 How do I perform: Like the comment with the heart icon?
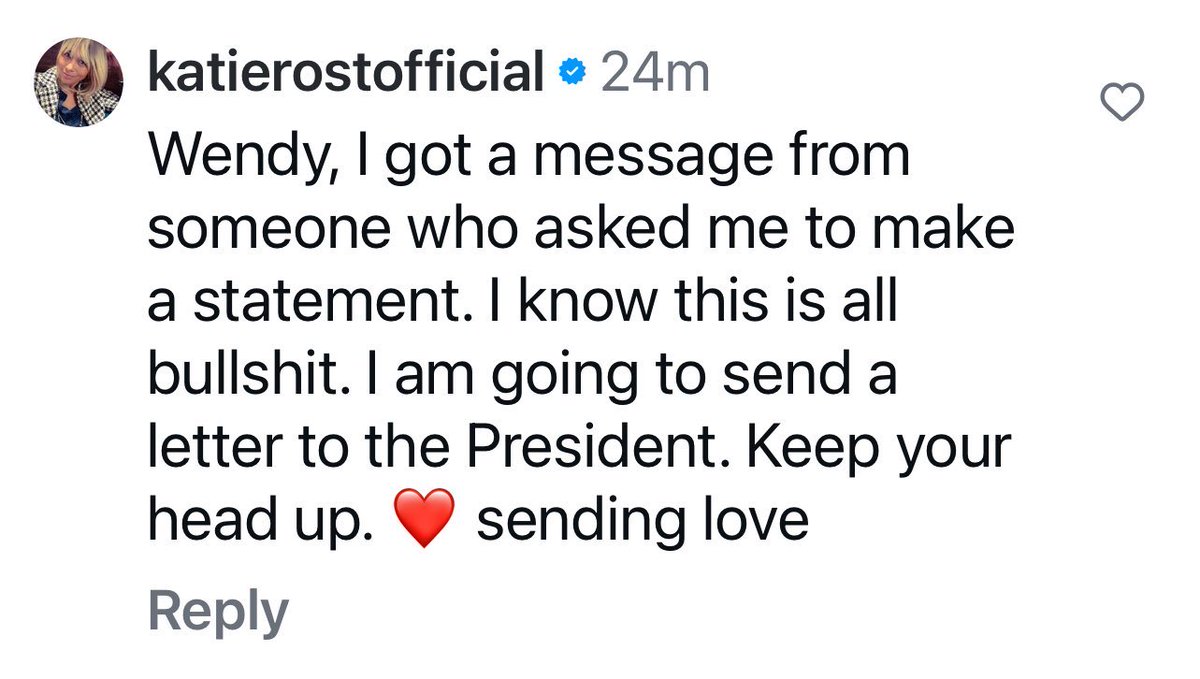[1121, 101]
